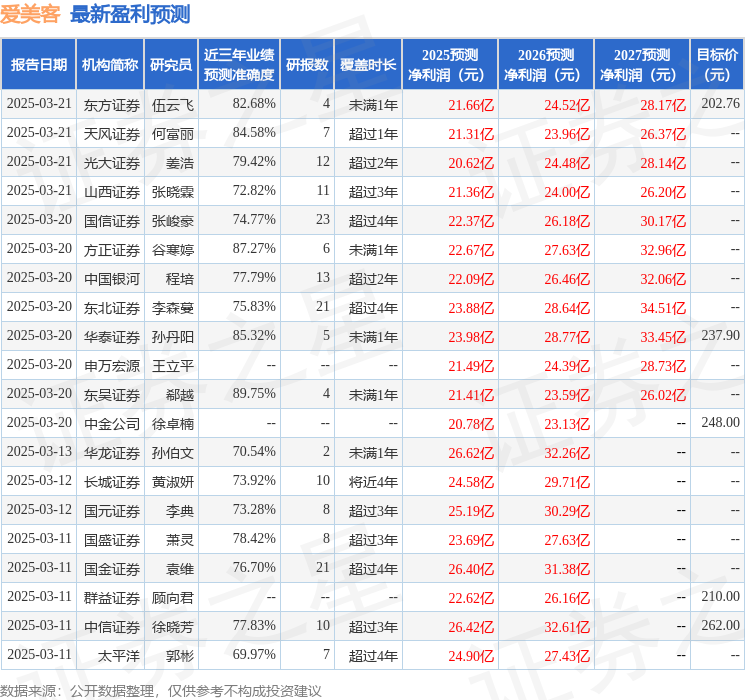This screenshot has height=700, width=745.
Task: Select the 天风证券 institution cell
Action: [112, 134]
